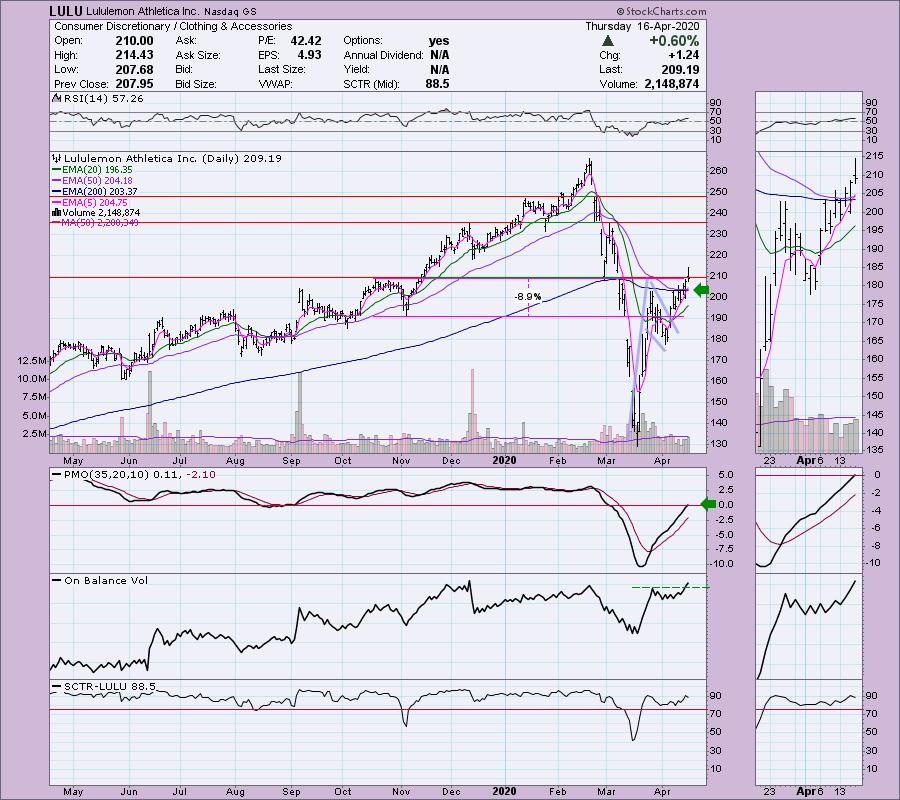Click the SCTR (Mid) value 88.5
Image resolution: width=900 pixels, height=800 pixels.
click(x=437, y=84)
